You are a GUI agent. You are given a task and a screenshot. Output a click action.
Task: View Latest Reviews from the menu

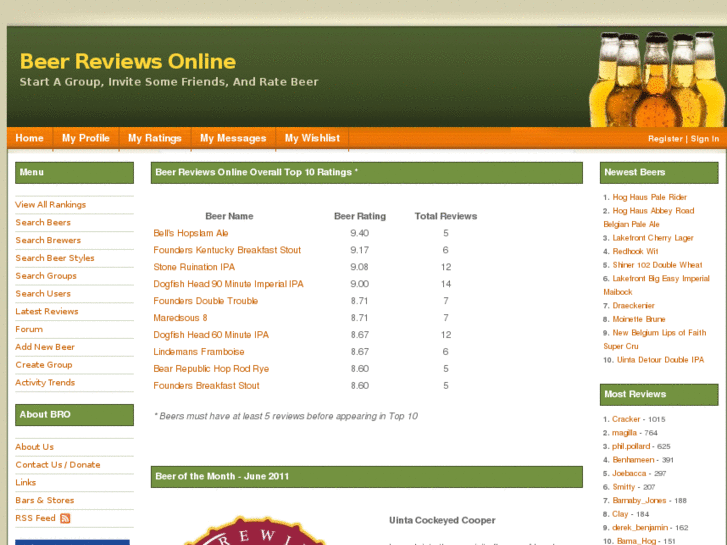(x=47, y=311)
